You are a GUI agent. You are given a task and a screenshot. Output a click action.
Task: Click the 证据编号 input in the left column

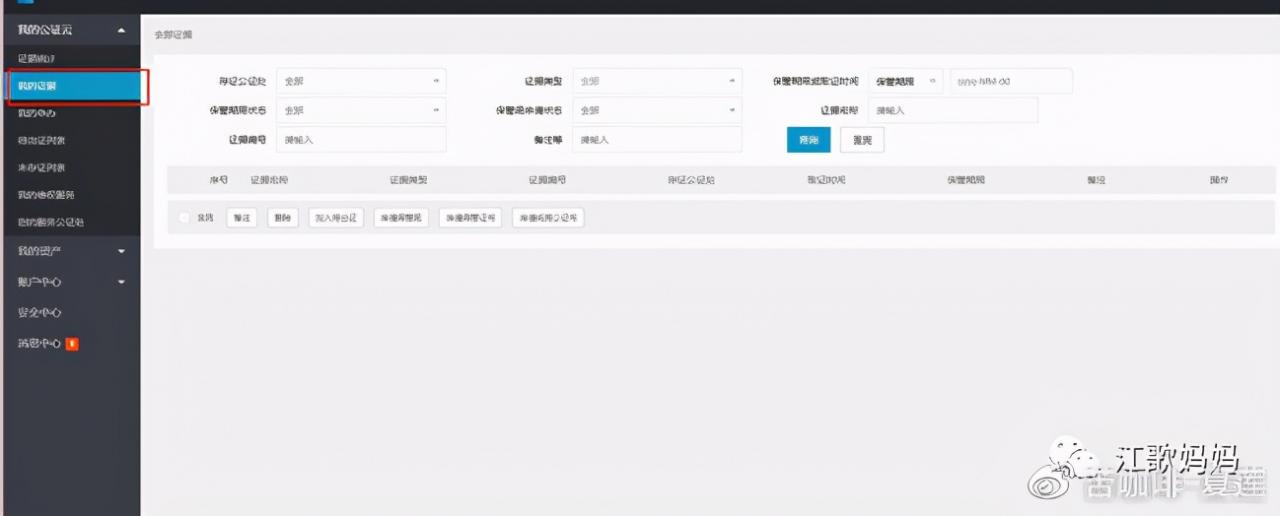[361, 140]
